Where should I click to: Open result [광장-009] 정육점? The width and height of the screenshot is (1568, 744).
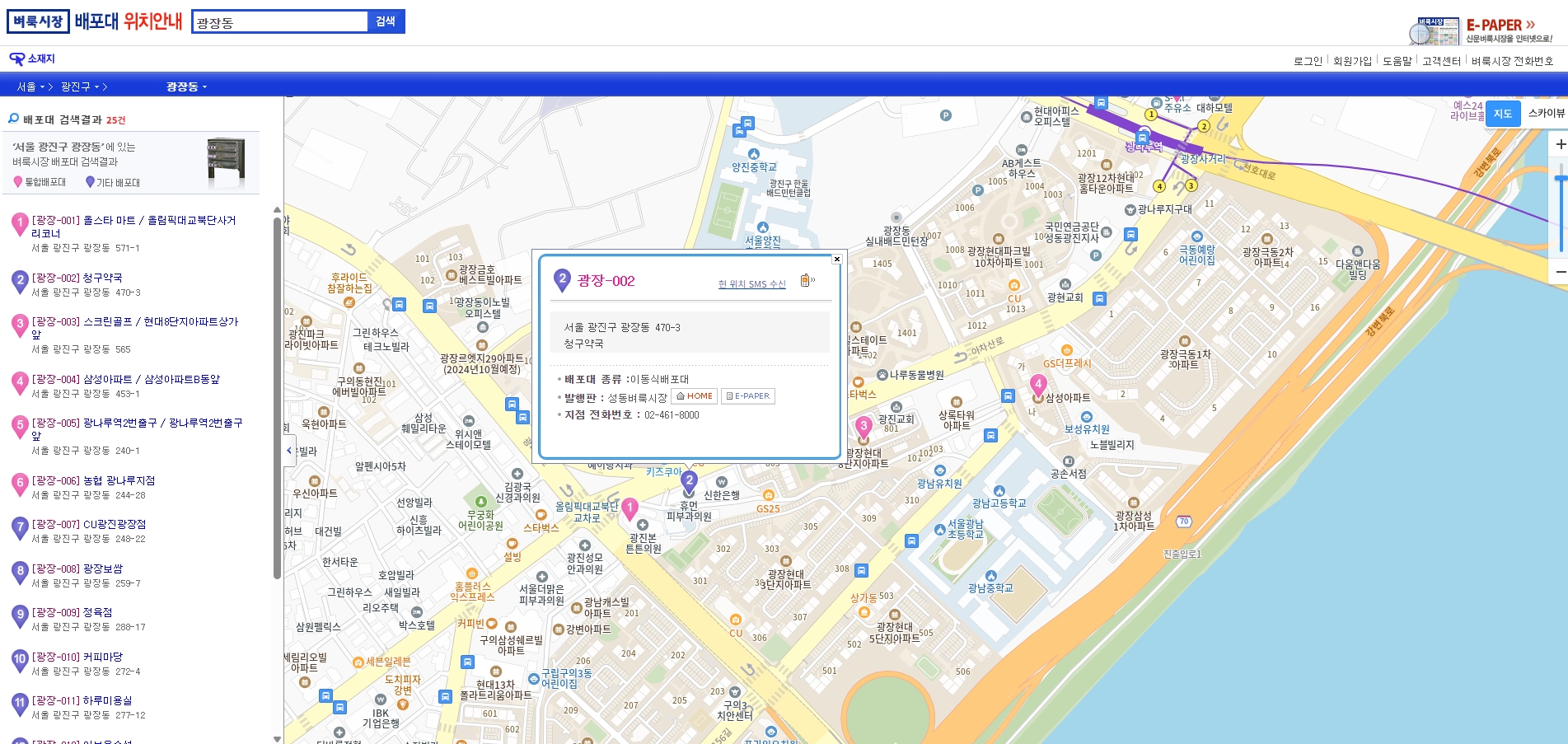pos(72,613)
